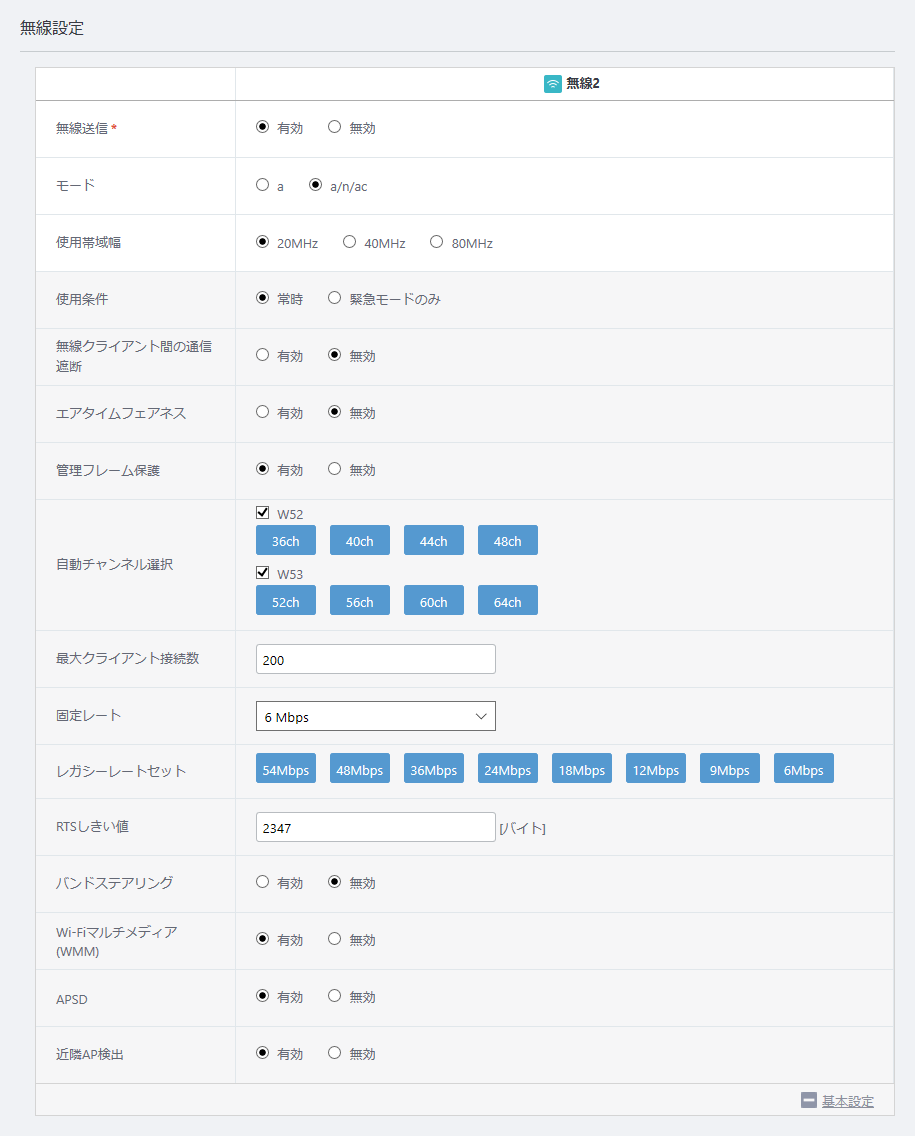
Task: Toggle the 40ch channel button
Action: tap(359, 540)
